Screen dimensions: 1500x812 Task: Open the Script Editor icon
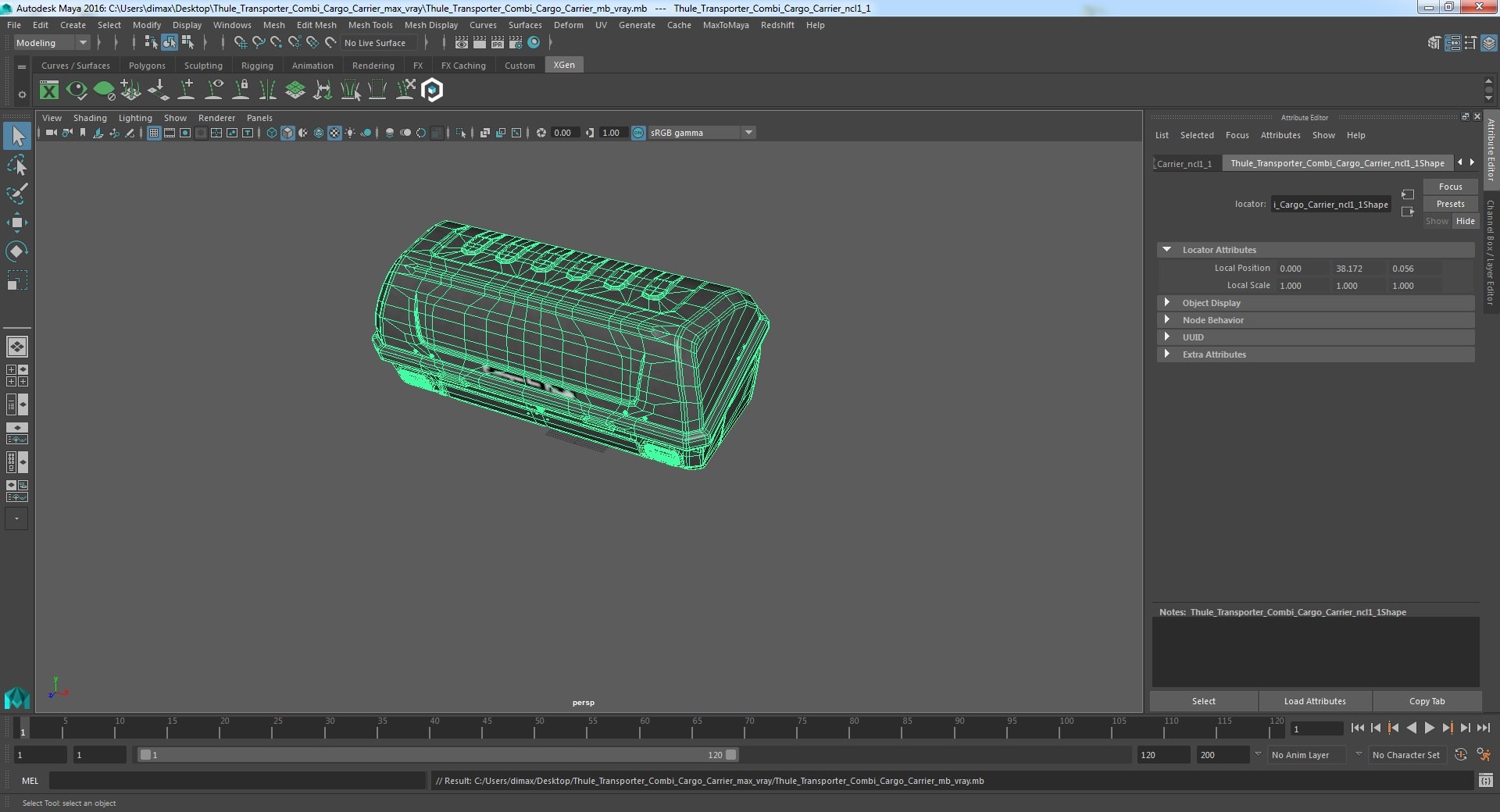[1485, 781]
